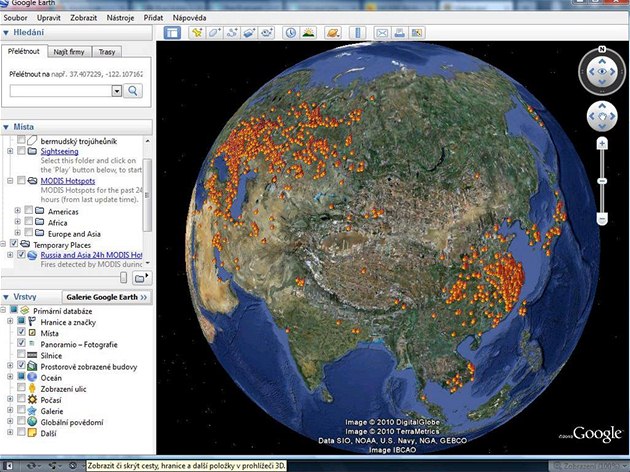
Task: Show the ruler measurement tool
Action: 357,33
